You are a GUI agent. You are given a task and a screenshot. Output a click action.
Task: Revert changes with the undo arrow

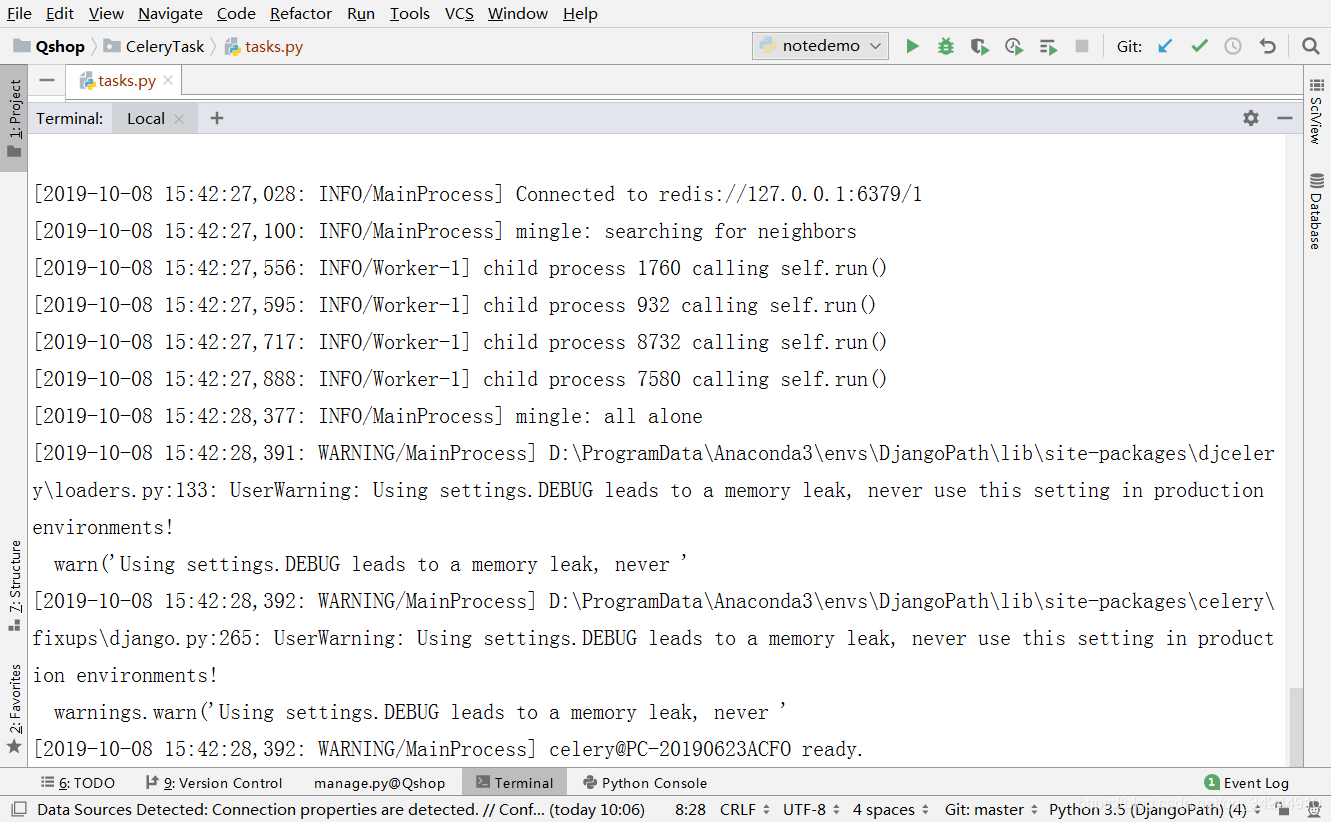[x=1267, y=46]
